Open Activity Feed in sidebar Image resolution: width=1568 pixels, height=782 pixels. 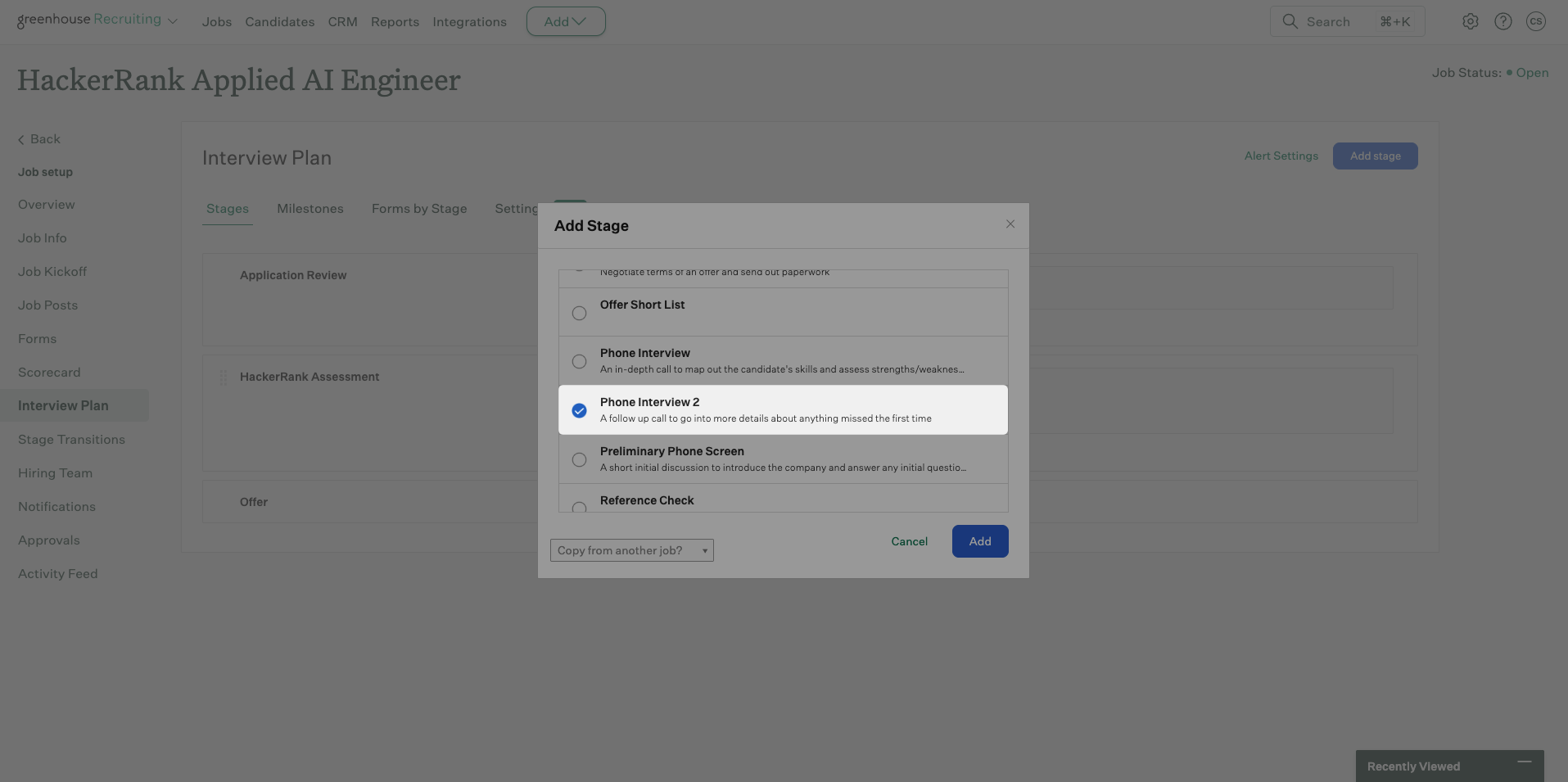pyautogui.click(x=58, y=574)
